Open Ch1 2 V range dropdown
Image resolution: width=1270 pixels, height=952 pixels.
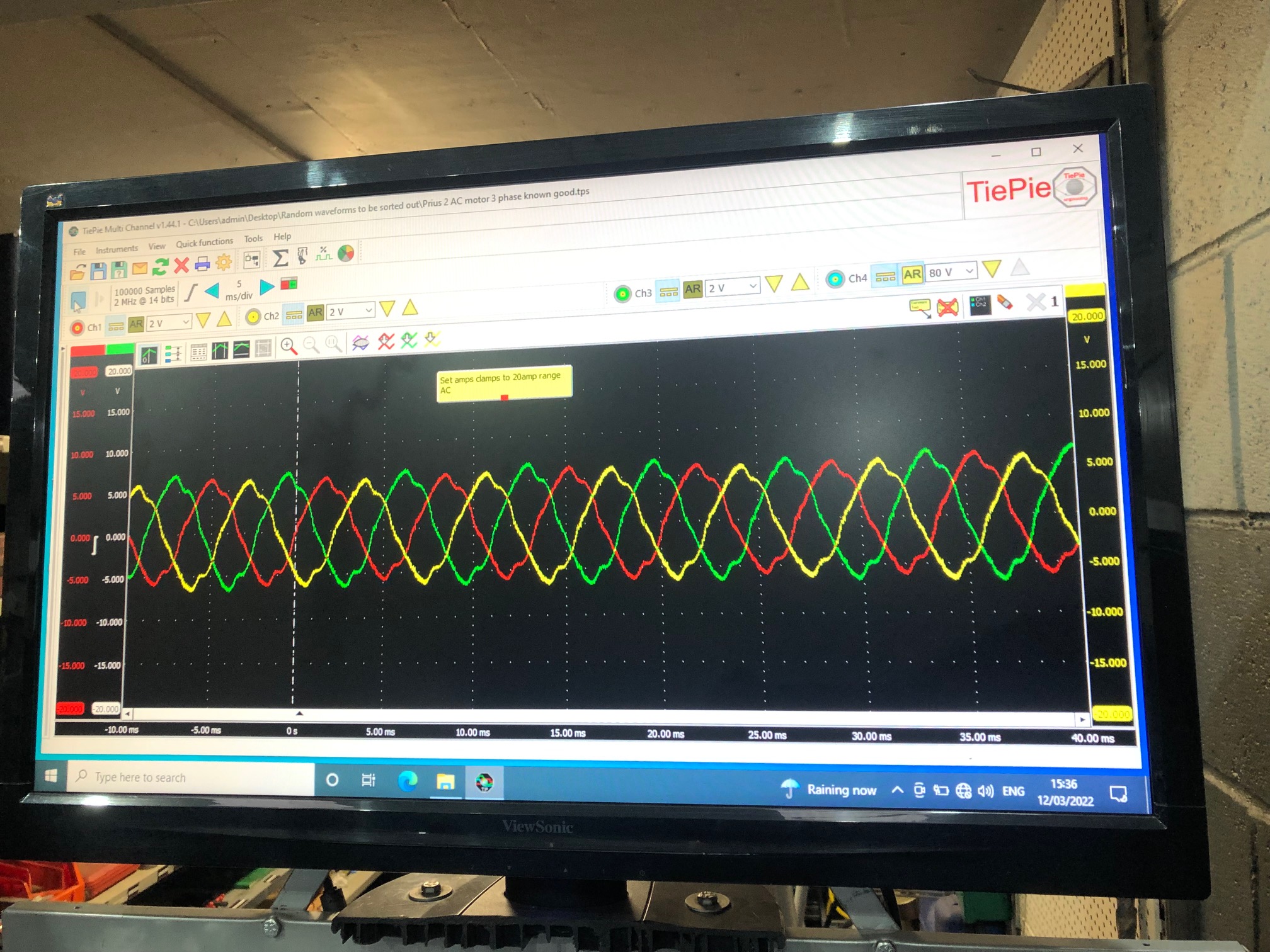[x=168, y=323]
